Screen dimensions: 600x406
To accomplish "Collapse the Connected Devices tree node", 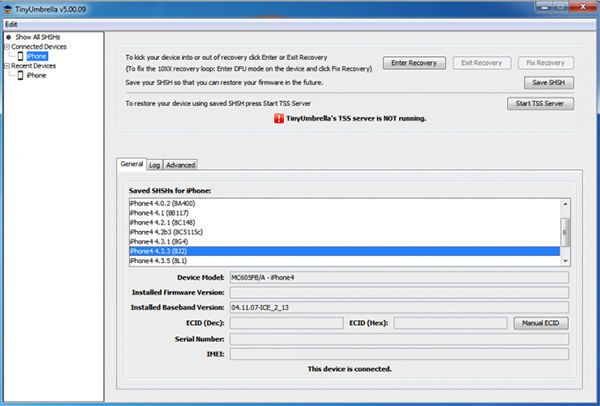I will 7,47.
